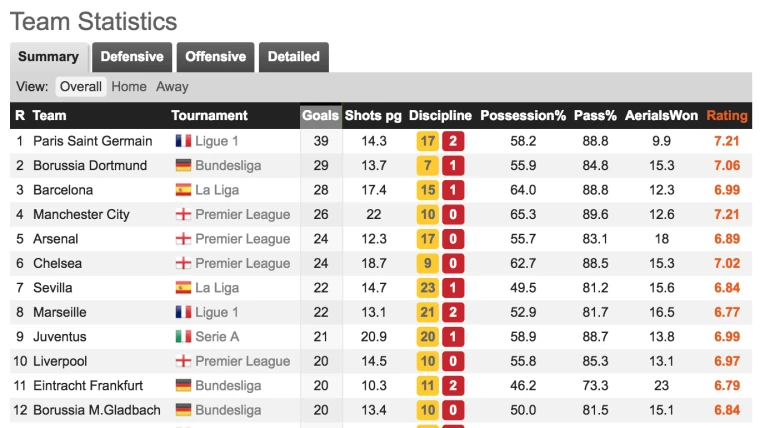This screenshot has height=428, width=760.
Task: Click the Germany flag in Borussia Dortmund row
Action: coord(183,166)
